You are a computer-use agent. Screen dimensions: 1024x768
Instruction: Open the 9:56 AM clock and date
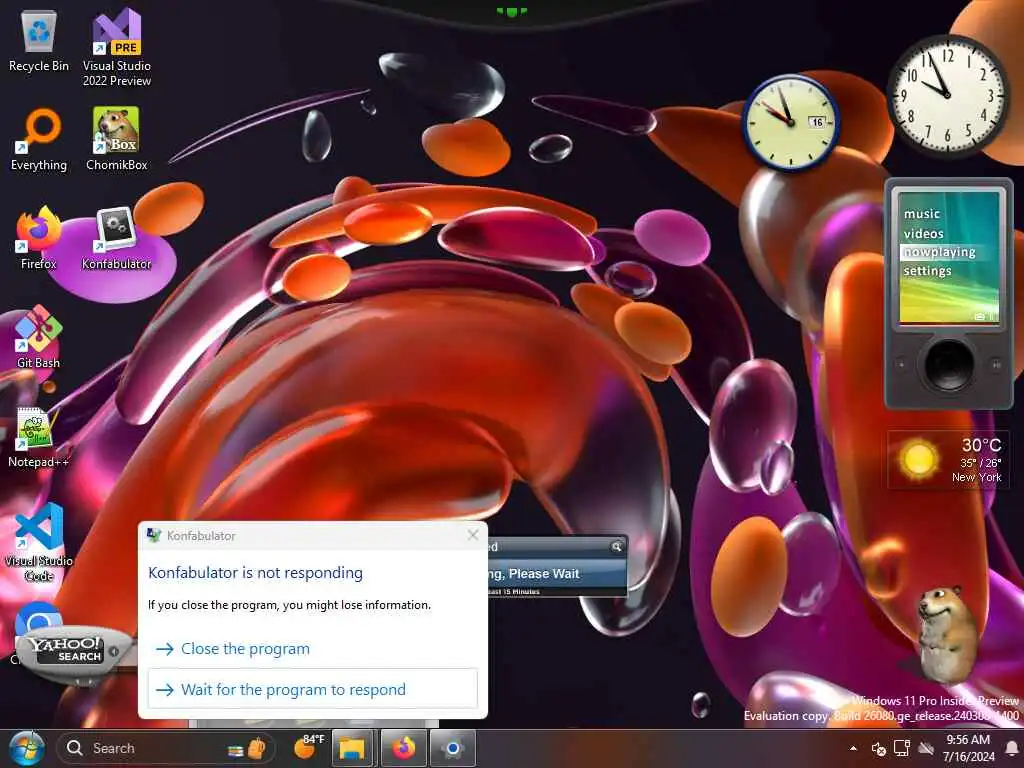pyautogui.click(x=968, y=748)
